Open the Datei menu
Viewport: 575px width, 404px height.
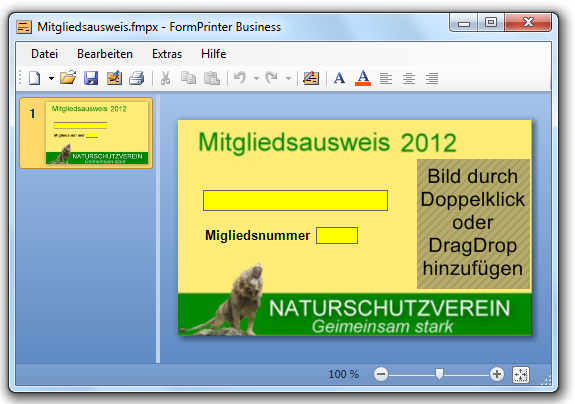click(44, 54)
